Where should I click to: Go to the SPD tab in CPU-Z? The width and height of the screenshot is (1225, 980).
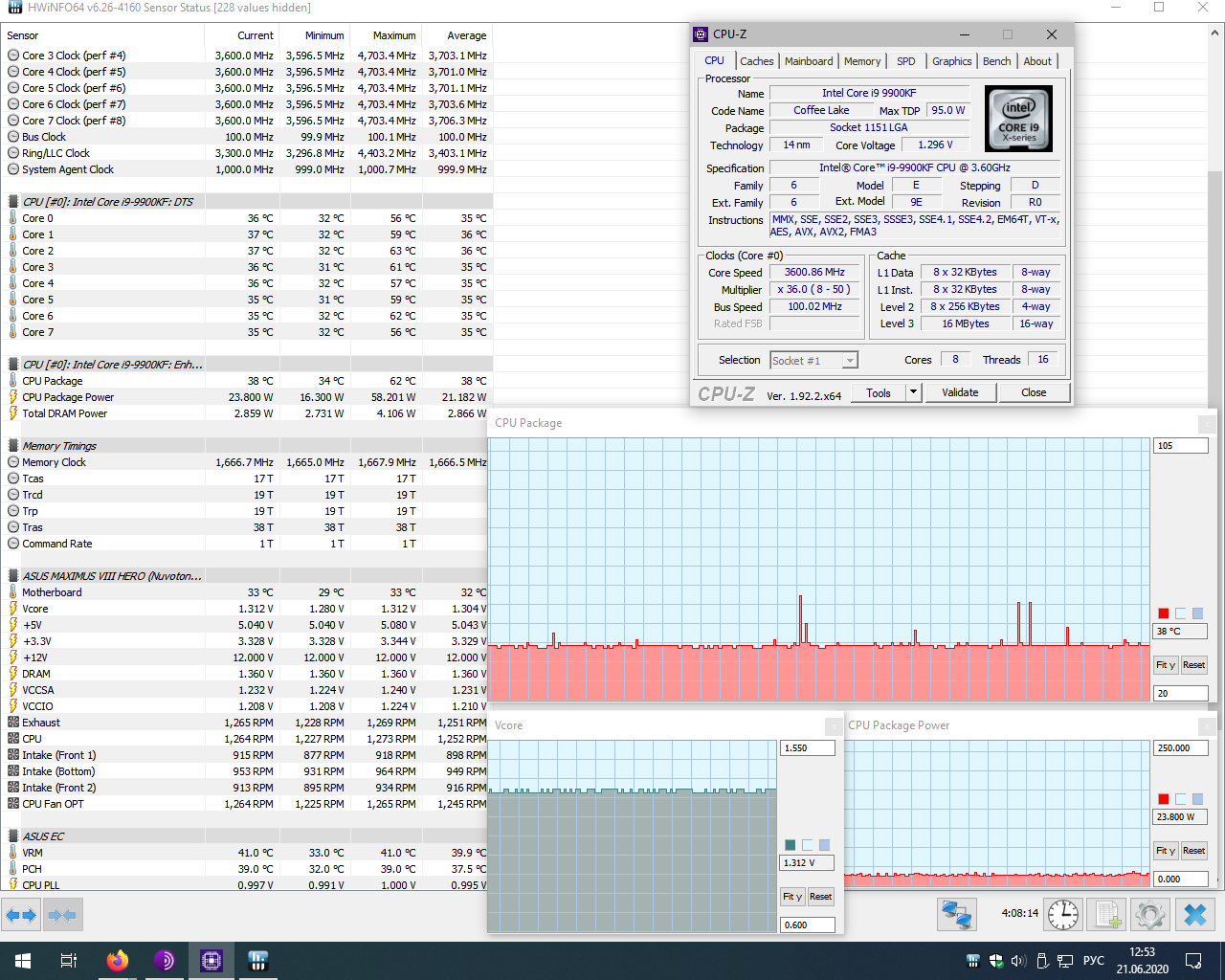(x=906, y=61)
